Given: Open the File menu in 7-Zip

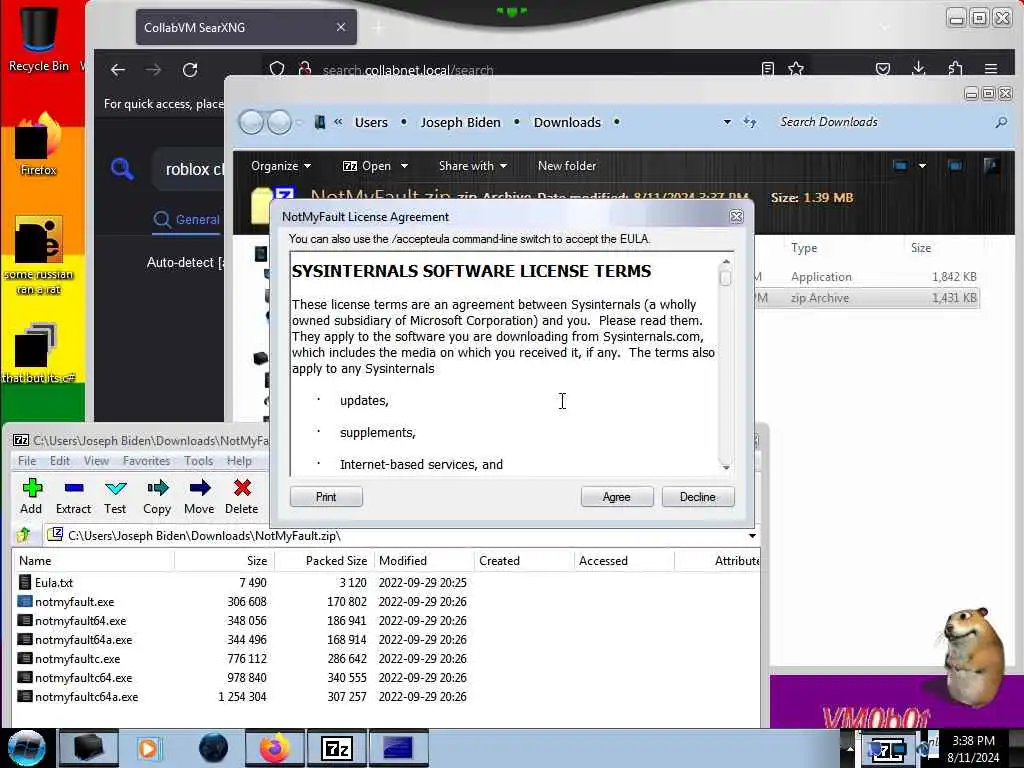Looking at the screenshot, I should (27, 460).
